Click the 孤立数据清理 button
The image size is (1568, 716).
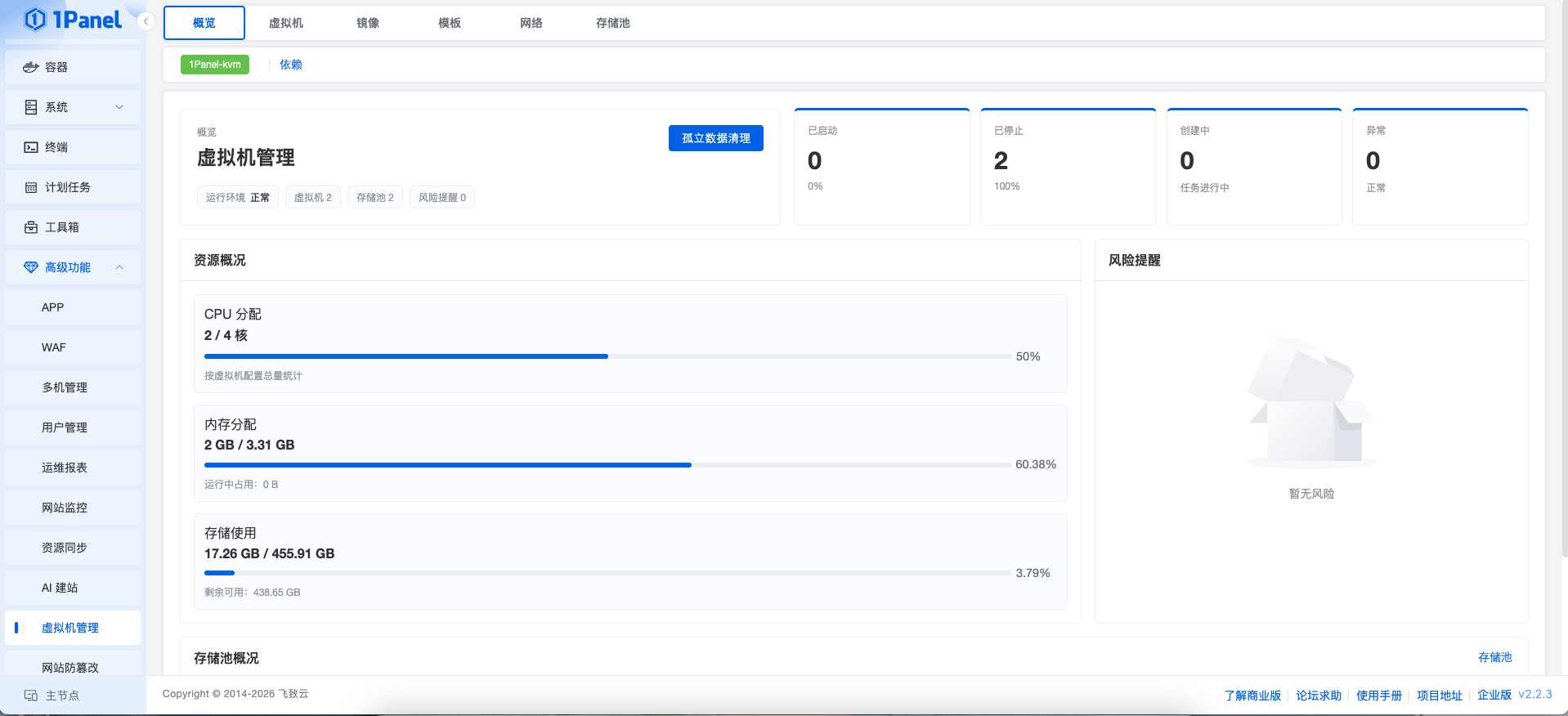pos(716,138)
